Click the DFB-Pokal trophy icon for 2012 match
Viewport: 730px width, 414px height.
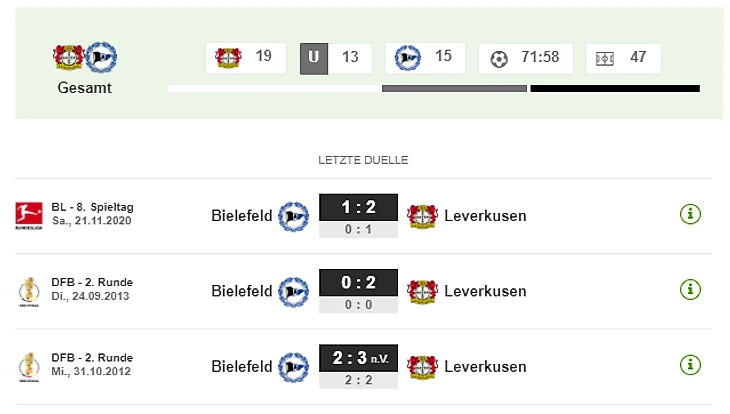point(29,367)
